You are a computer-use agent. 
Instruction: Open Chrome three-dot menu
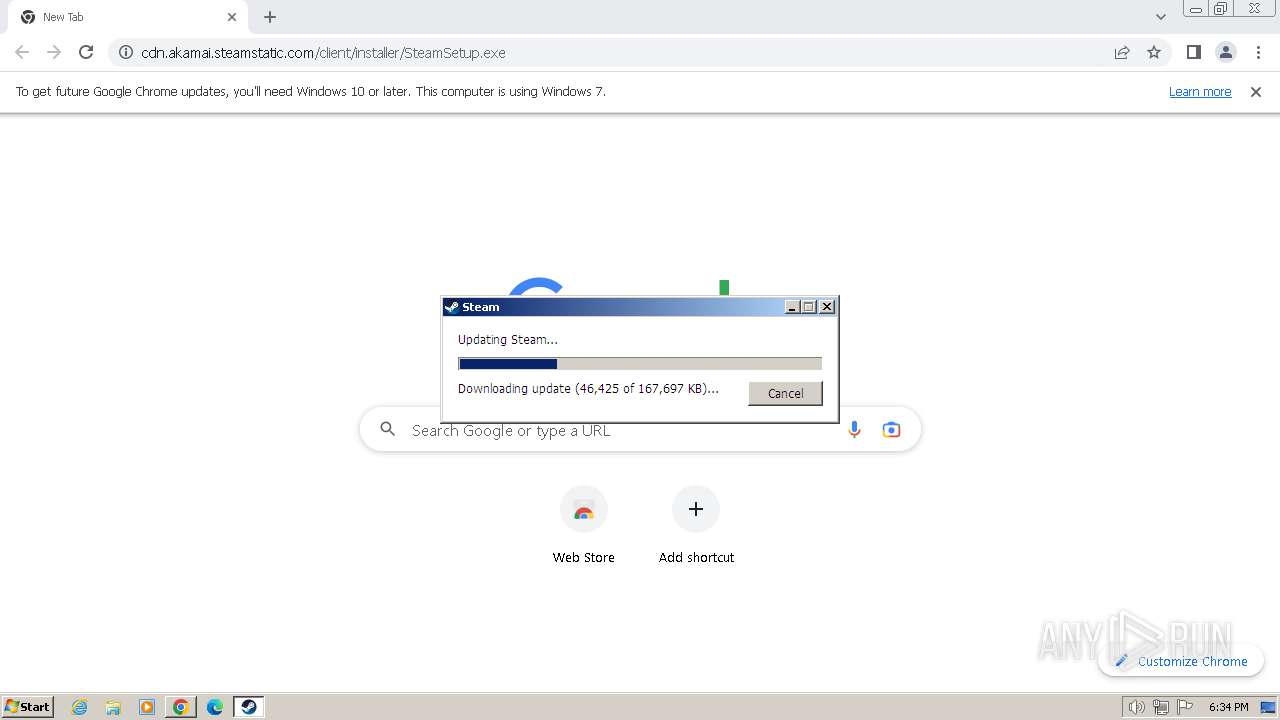1258,52
